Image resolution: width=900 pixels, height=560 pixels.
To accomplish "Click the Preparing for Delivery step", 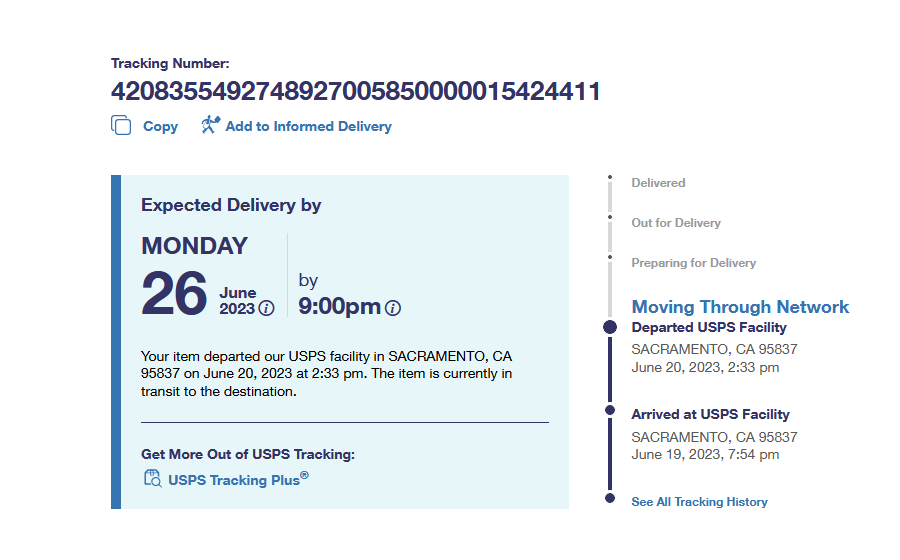I will click(693, 263).
